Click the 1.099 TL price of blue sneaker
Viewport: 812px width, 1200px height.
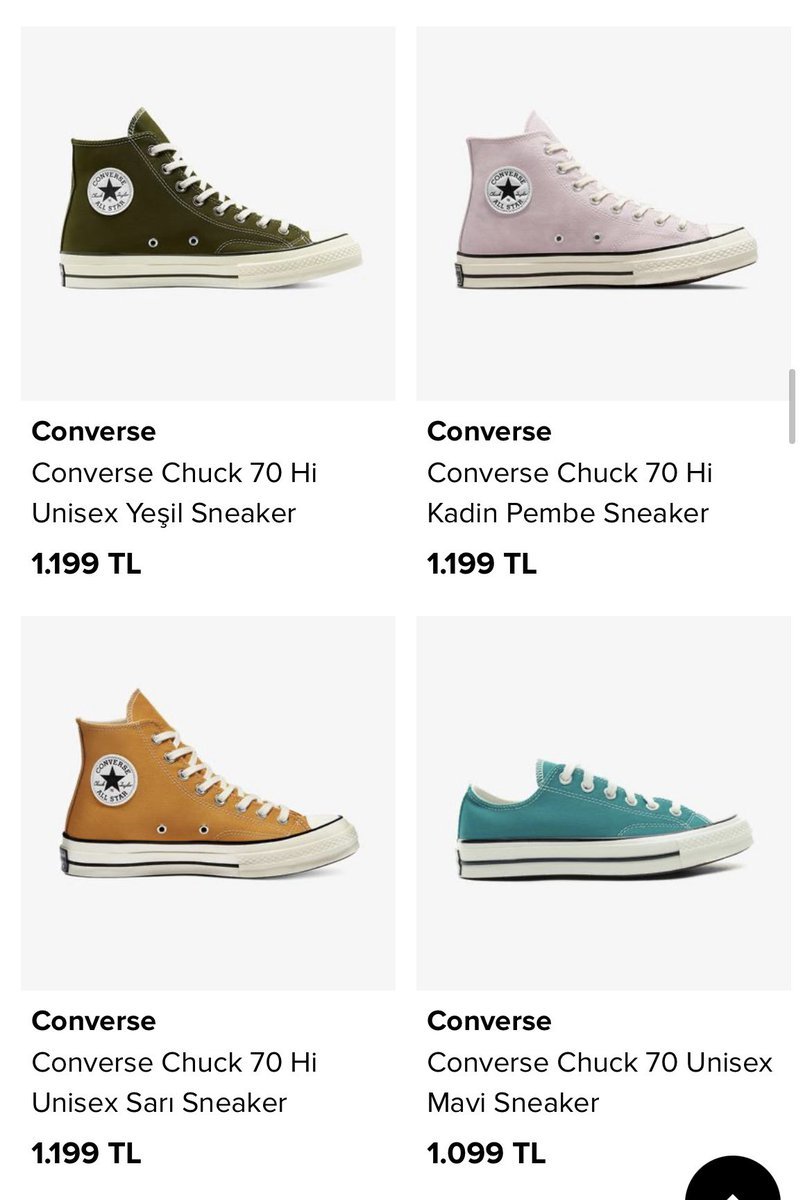[x=487, y=1153]
